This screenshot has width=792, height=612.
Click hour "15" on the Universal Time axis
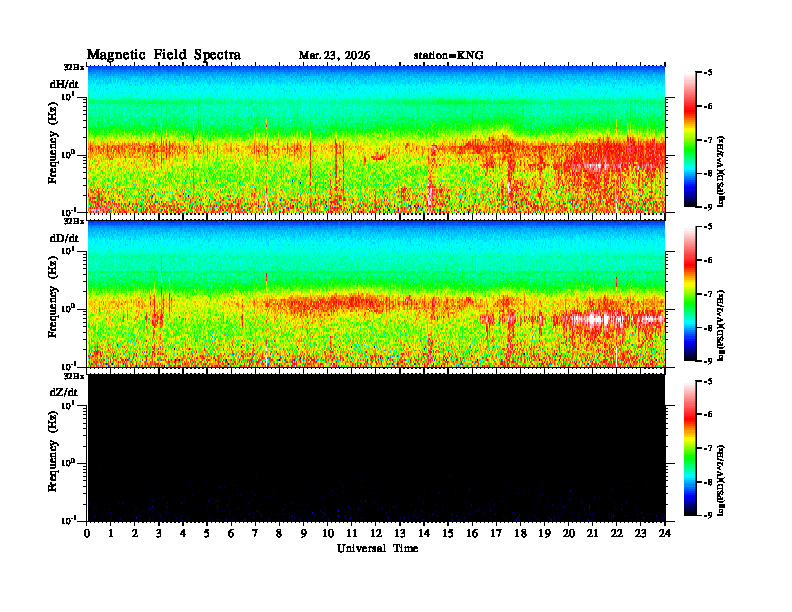[x=448, y=534]
